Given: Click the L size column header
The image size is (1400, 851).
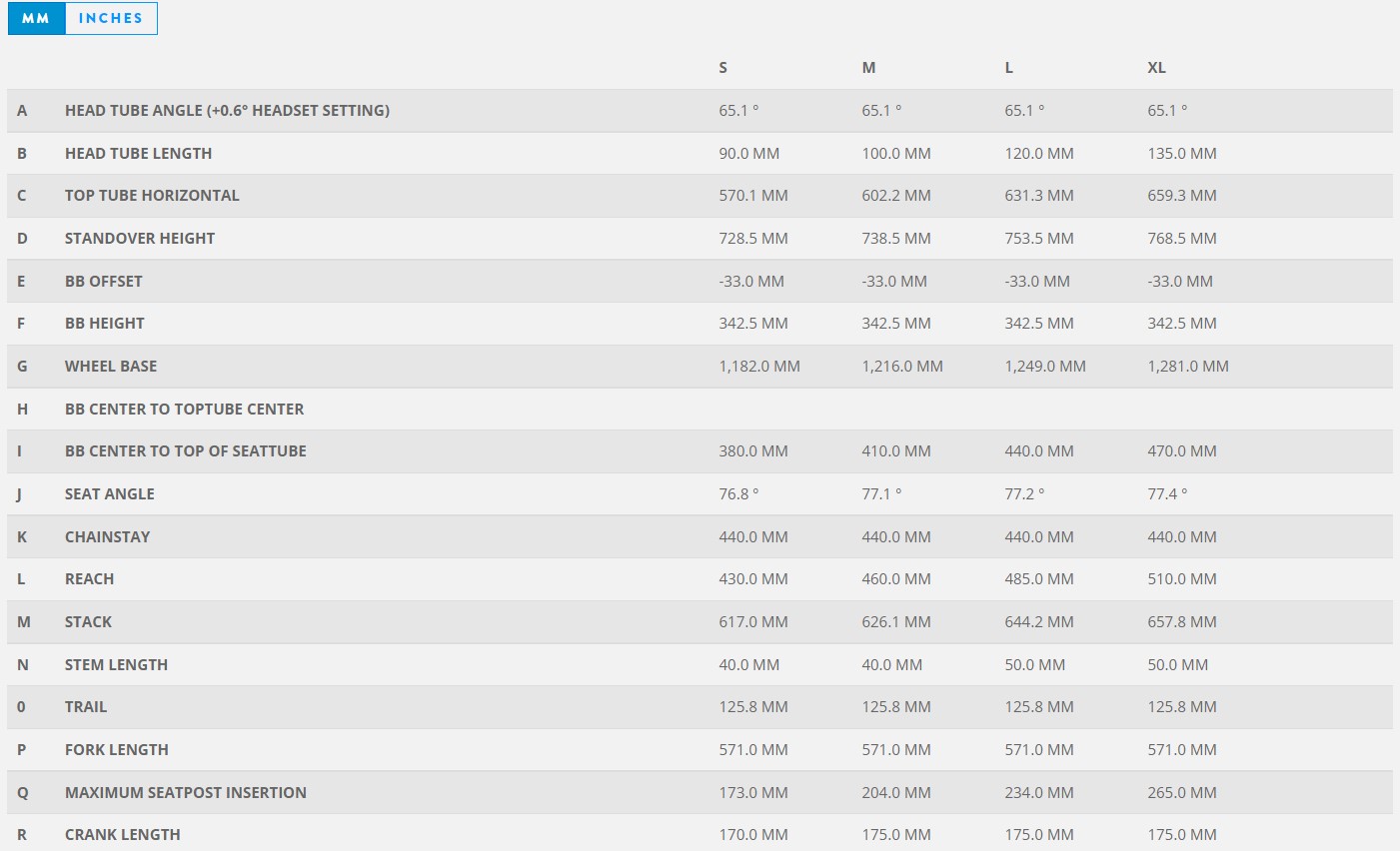Looking at the screenshot, I should (x=1009, y=68).
